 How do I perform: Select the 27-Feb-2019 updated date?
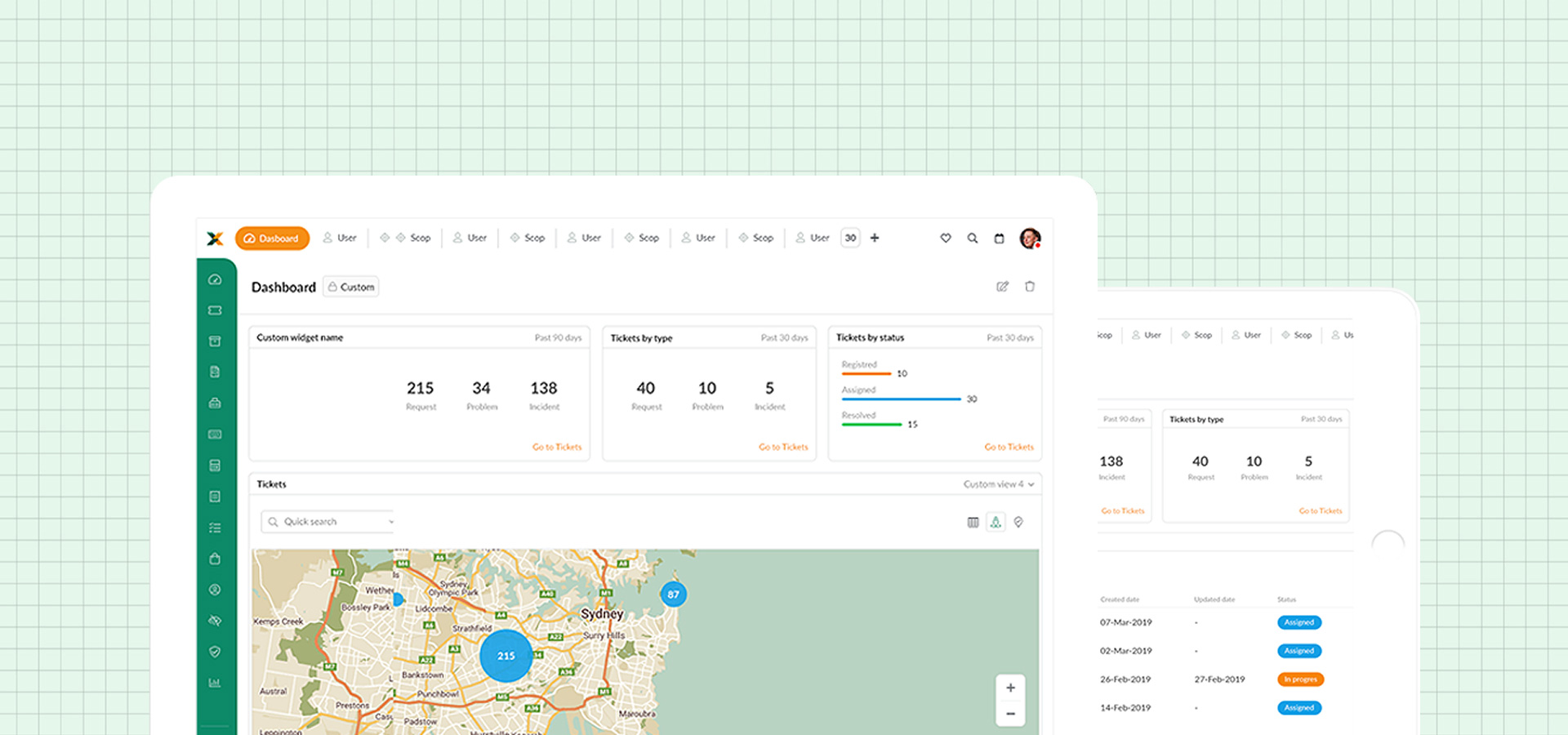(1220, 679)
